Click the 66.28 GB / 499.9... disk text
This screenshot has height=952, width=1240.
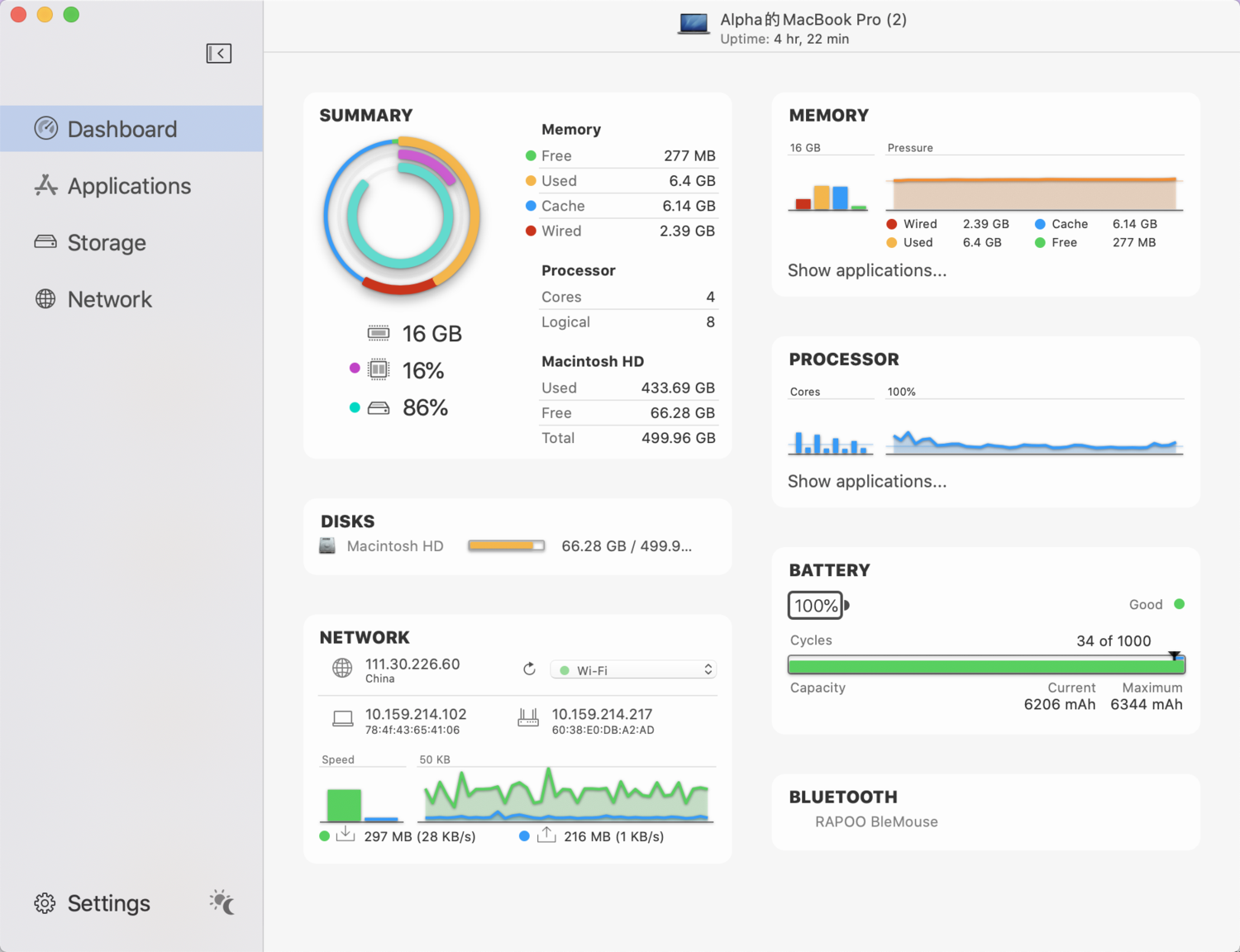(627, 546)
